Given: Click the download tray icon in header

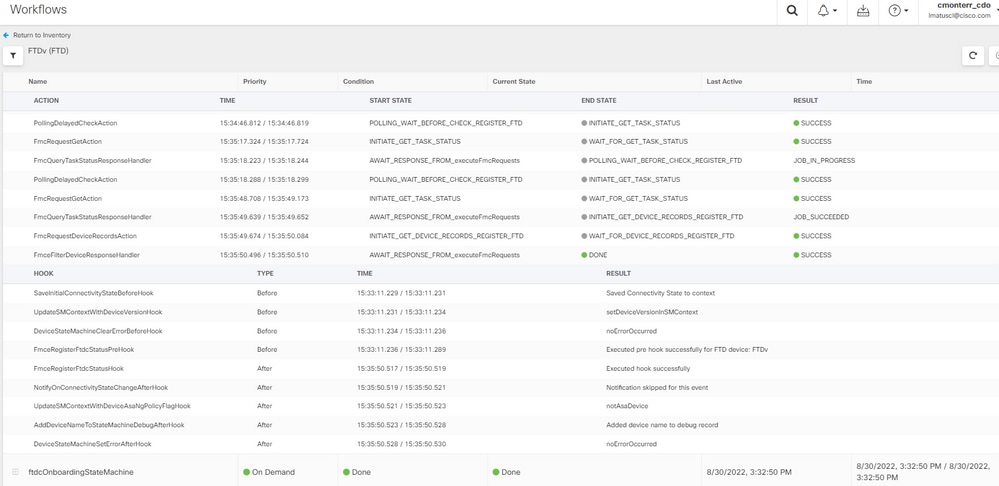Looking at the screenshot, I should pos(863,11).
